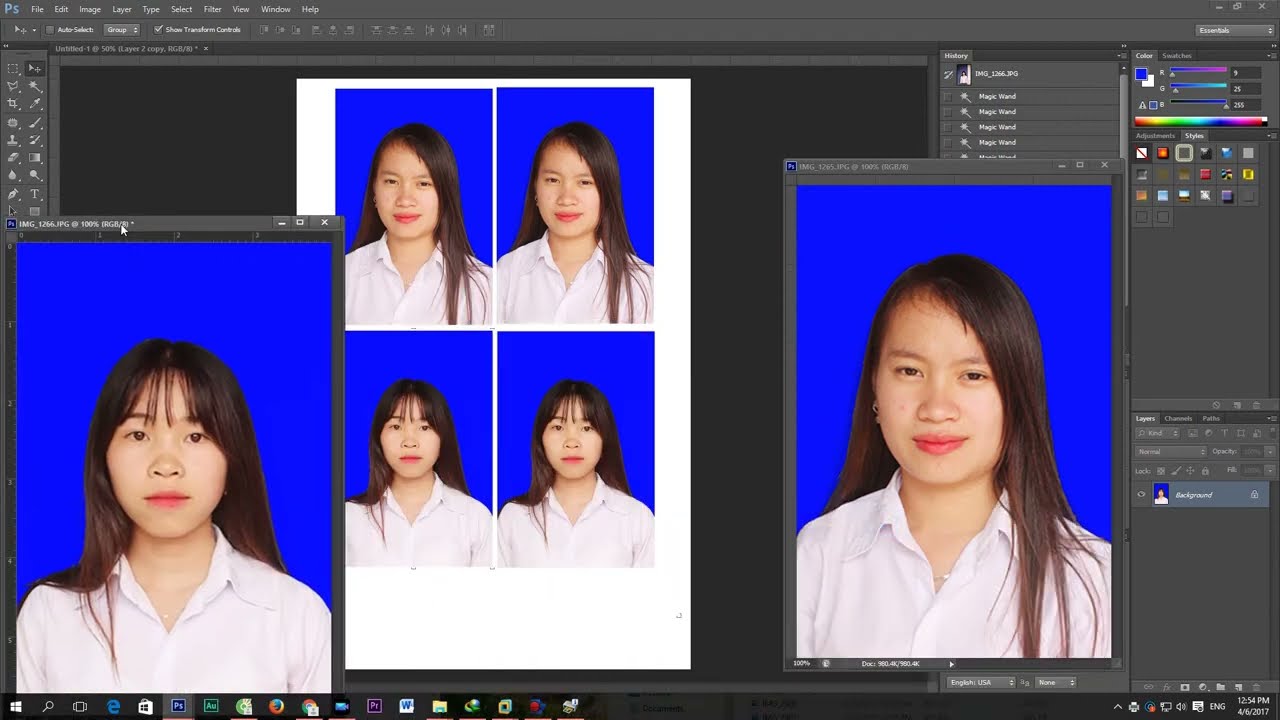Select the Gradient tool
This screenshot has width=1280, height=720.
pos(34,157)
